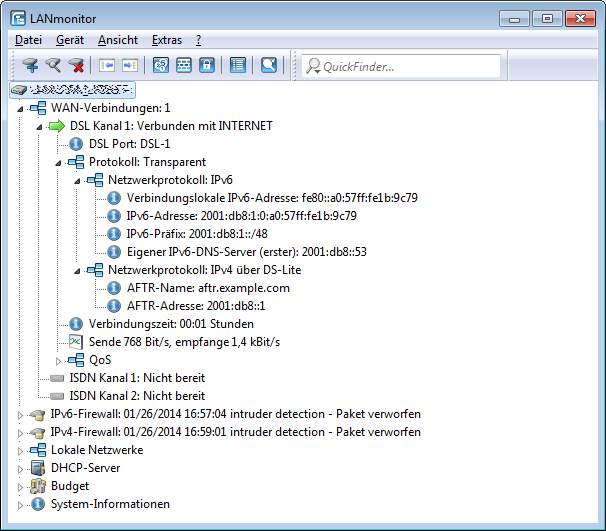Screen dimensions: 606x531
Task: Open the Gerät menu
Action: [x=69, y=40]
